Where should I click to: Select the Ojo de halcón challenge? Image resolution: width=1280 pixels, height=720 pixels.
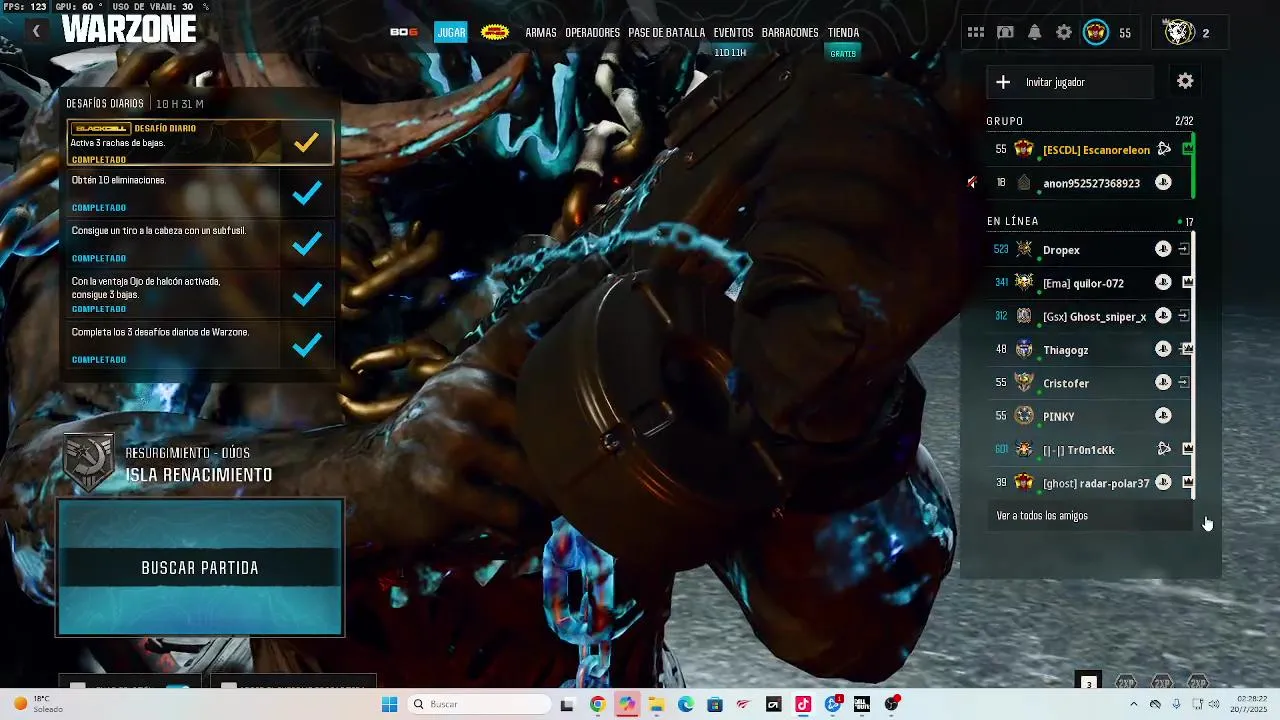click(200, 294)
